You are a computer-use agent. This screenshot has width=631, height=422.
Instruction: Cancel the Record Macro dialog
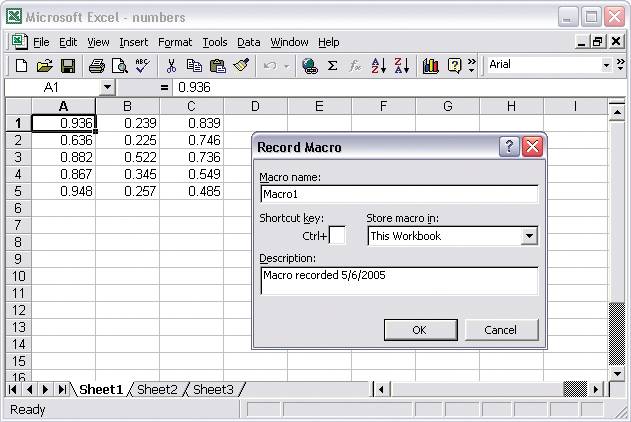pyautogui.click(x=500, y=330)
